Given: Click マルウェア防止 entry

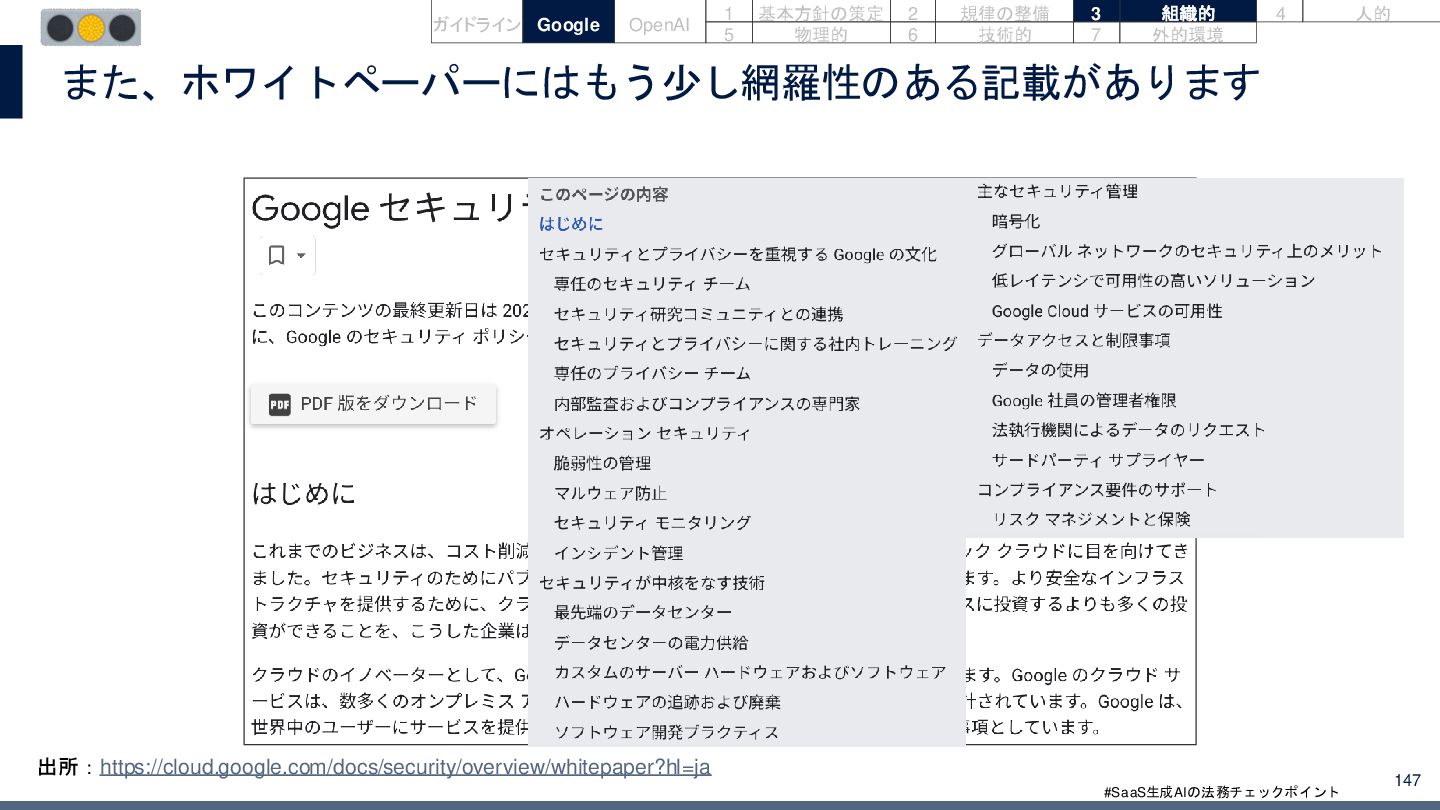Looking at the screenshot, I should coord(610,493).
